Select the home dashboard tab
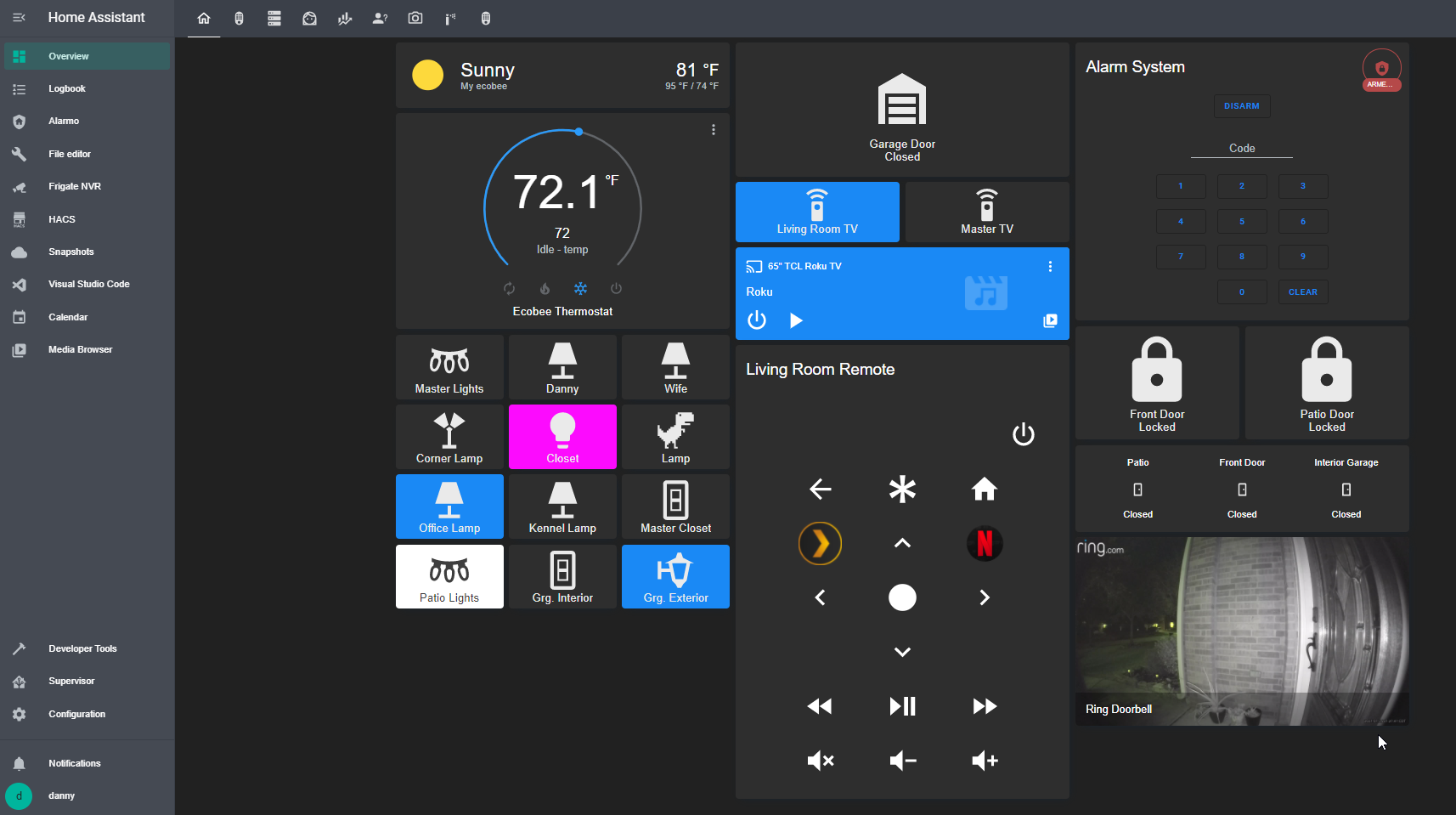 204,19
